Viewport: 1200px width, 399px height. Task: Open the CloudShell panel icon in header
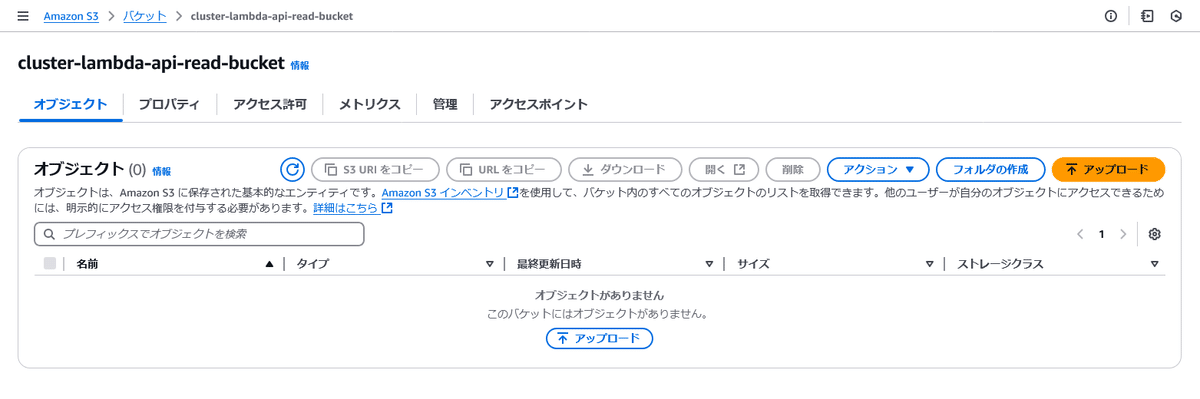[x=1147, y=16]
